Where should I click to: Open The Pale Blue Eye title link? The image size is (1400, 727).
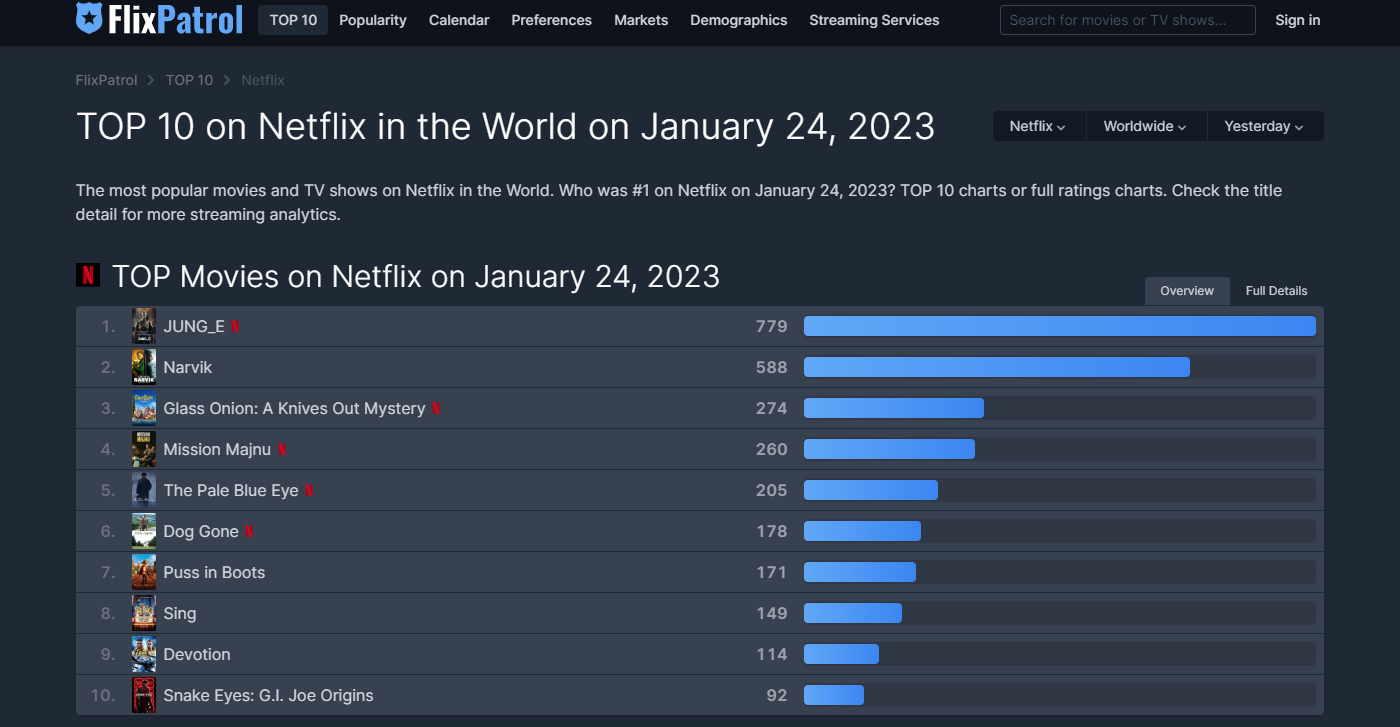pyautogui.click(x=231, y=491)
